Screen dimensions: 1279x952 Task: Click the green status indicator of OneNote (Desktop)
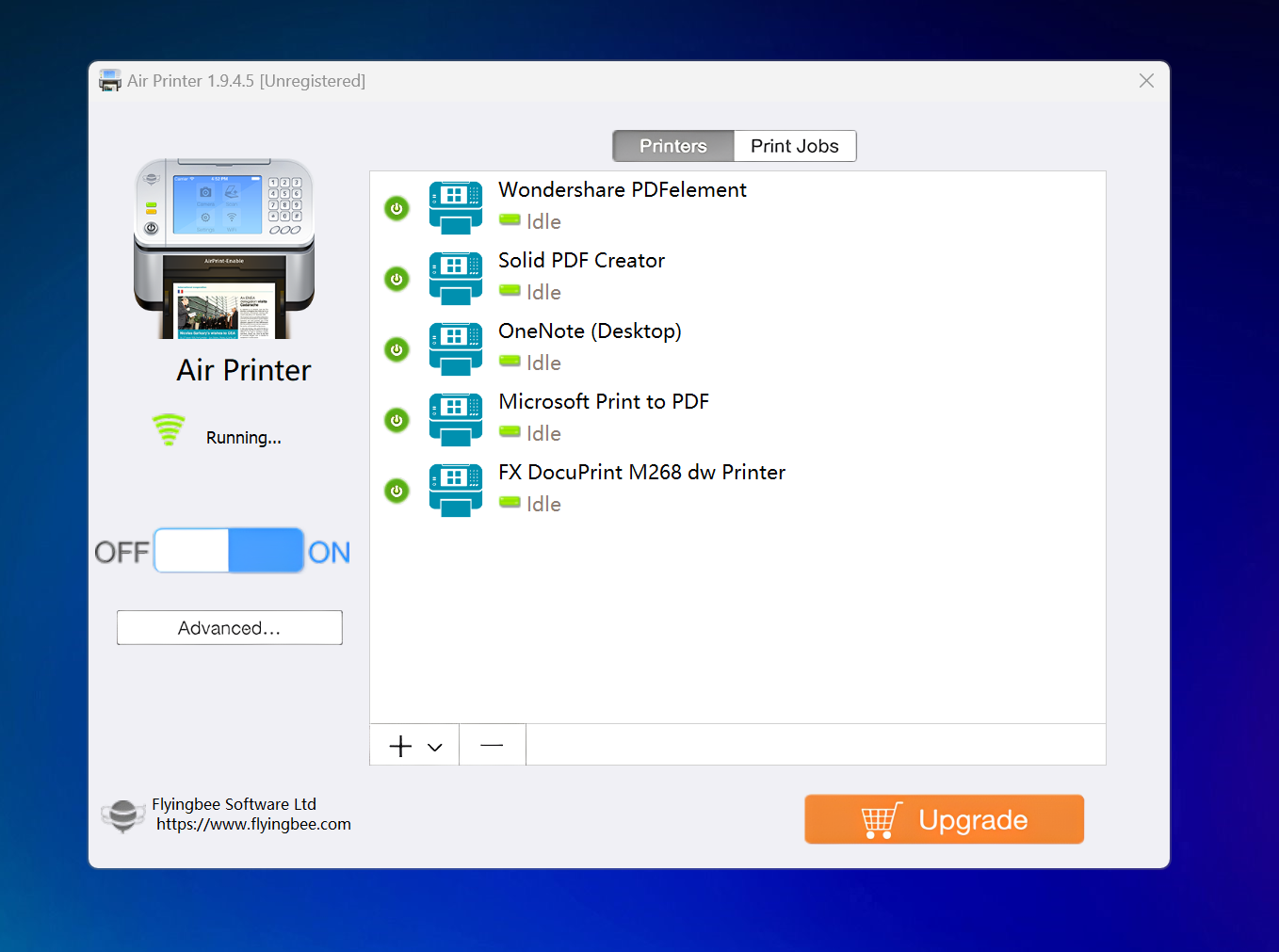pos(510,361)
